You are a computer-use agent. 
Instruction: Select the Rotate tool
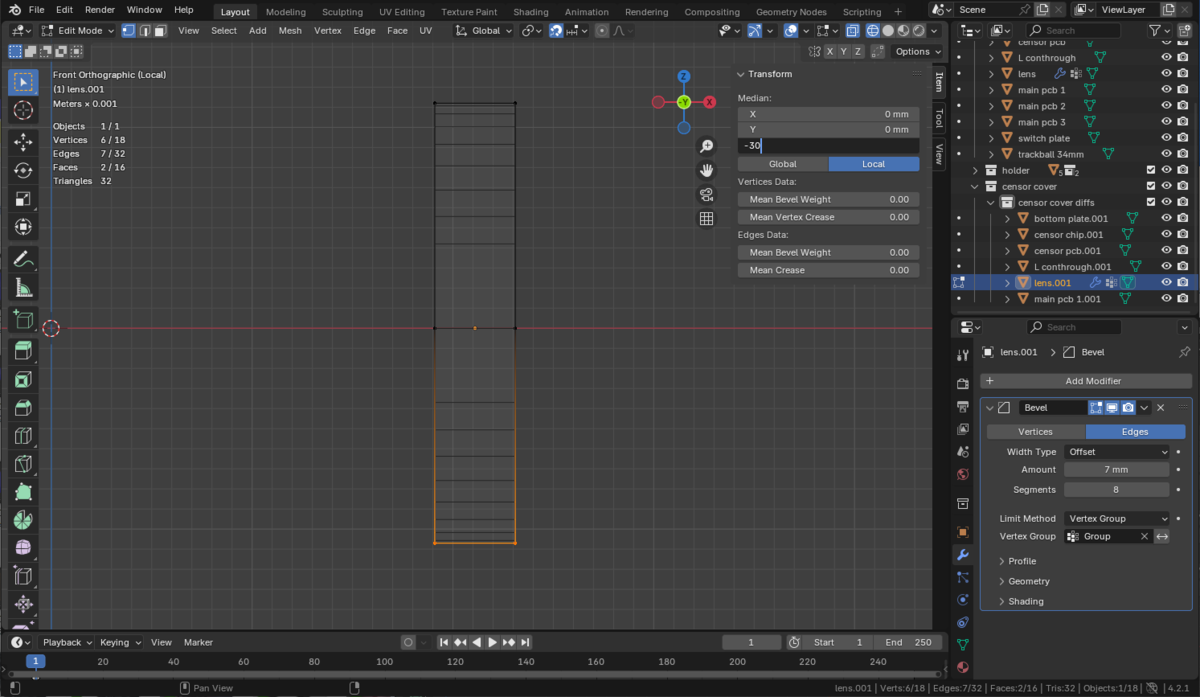22,171
